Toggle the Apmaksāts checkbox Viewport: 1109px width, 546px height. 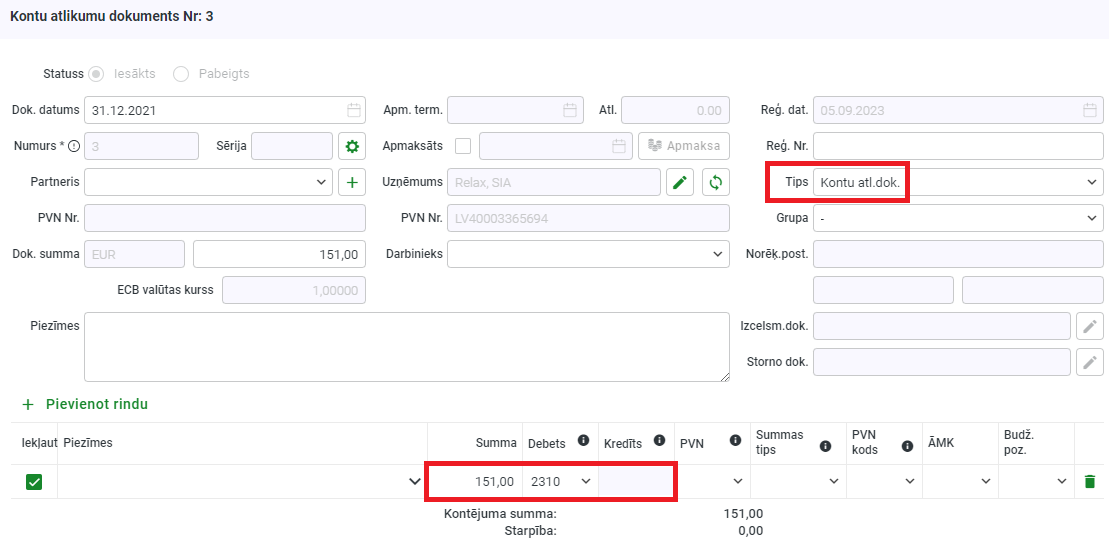463,146
